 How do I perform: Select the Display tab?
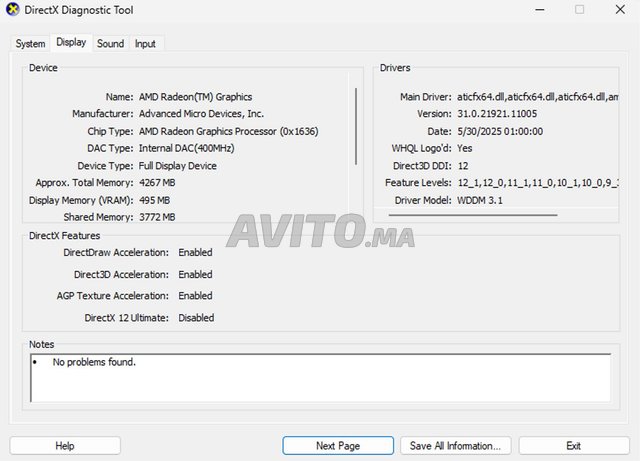pyautogui.click(x=71, y=43)
